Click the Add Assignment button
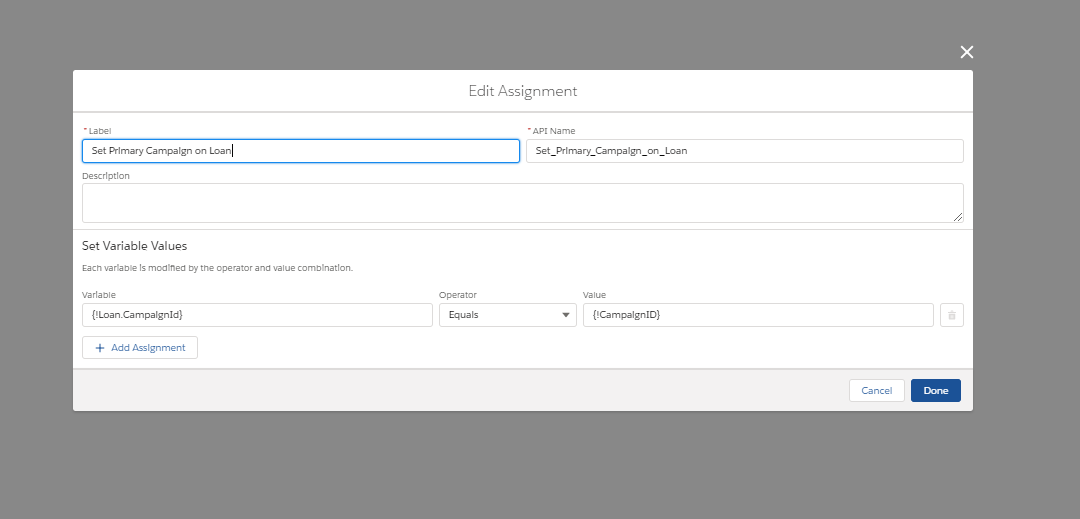This screenshot has height=519, width=1080. 140,348
